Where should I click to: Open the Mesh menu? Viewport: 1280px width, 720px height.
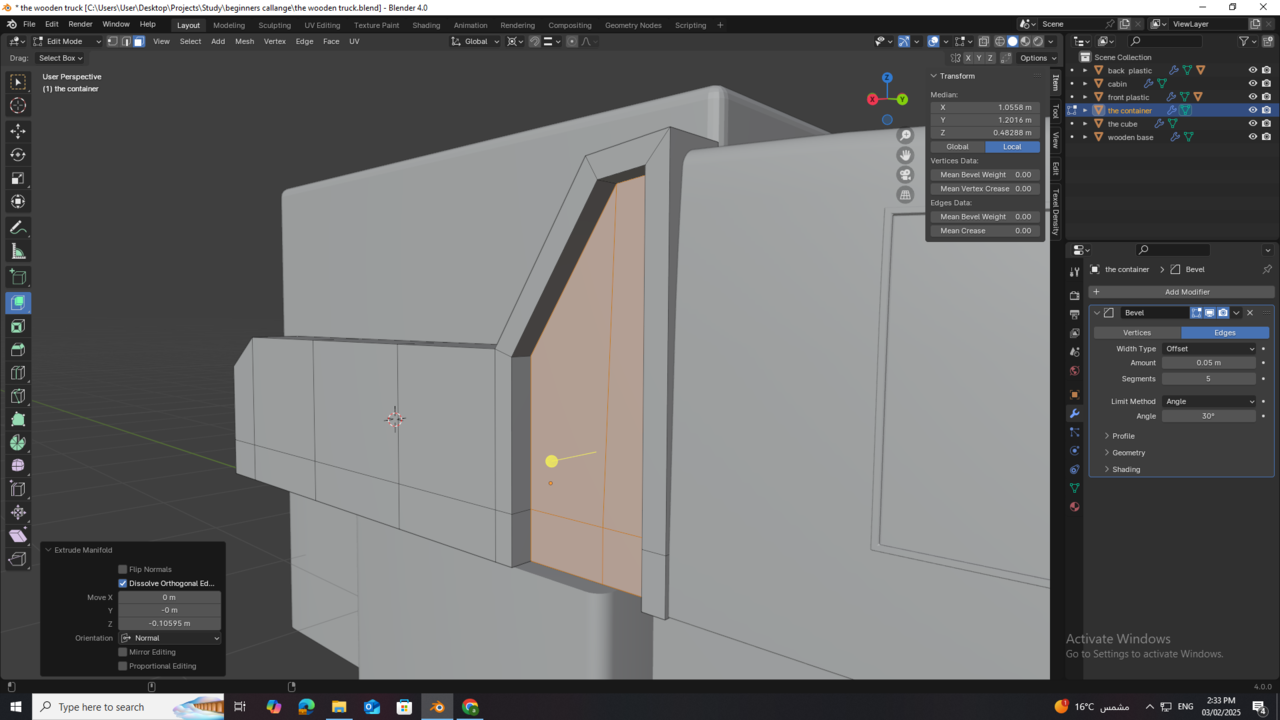pos(244,41)
